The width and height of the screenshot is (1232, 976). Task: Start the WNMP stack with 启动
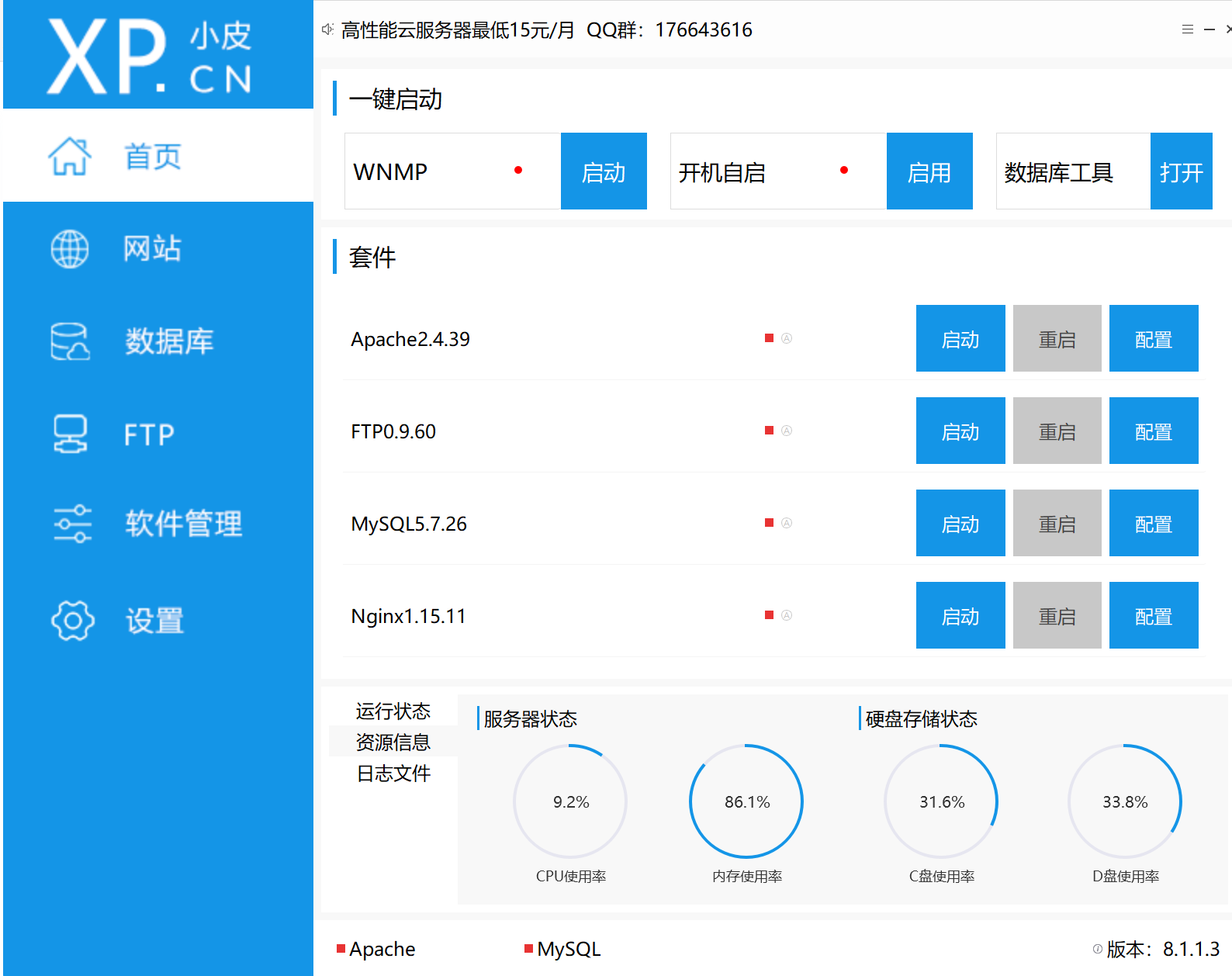(x=604, y=171)
